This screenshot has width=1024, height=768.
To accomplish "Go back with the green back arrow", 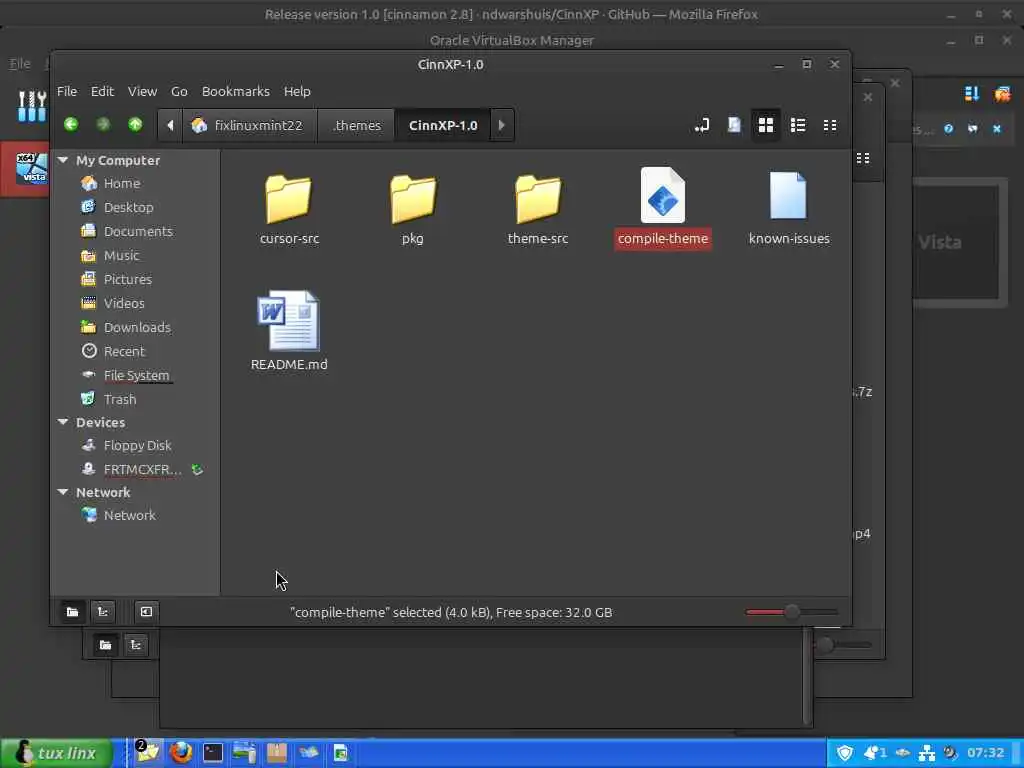I will click(x=71, y=125).
